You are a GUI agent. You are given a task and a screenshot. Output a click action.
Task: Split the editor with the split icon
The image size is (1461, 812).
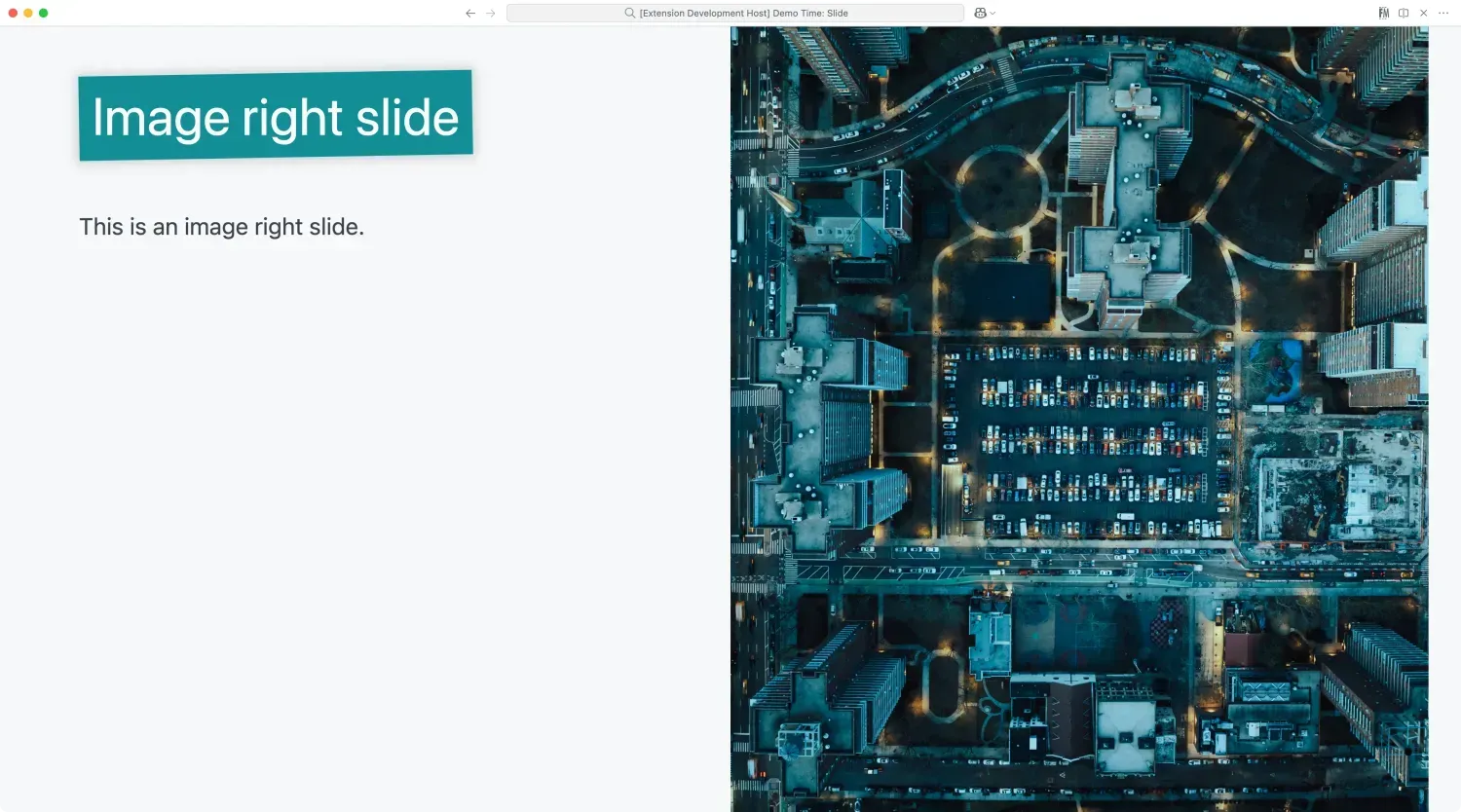(1404, 14)
